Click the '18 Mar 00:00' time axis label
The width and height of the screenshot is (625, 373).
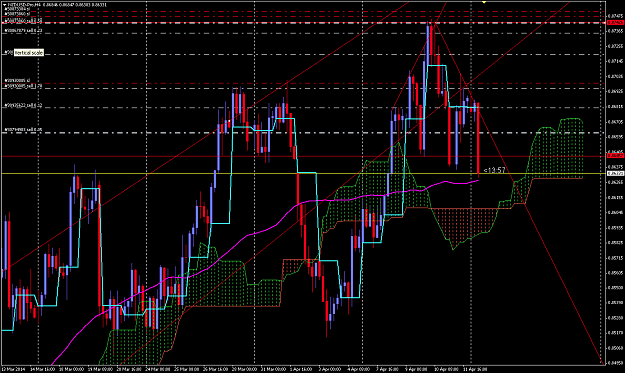click(x=72, y=369)
